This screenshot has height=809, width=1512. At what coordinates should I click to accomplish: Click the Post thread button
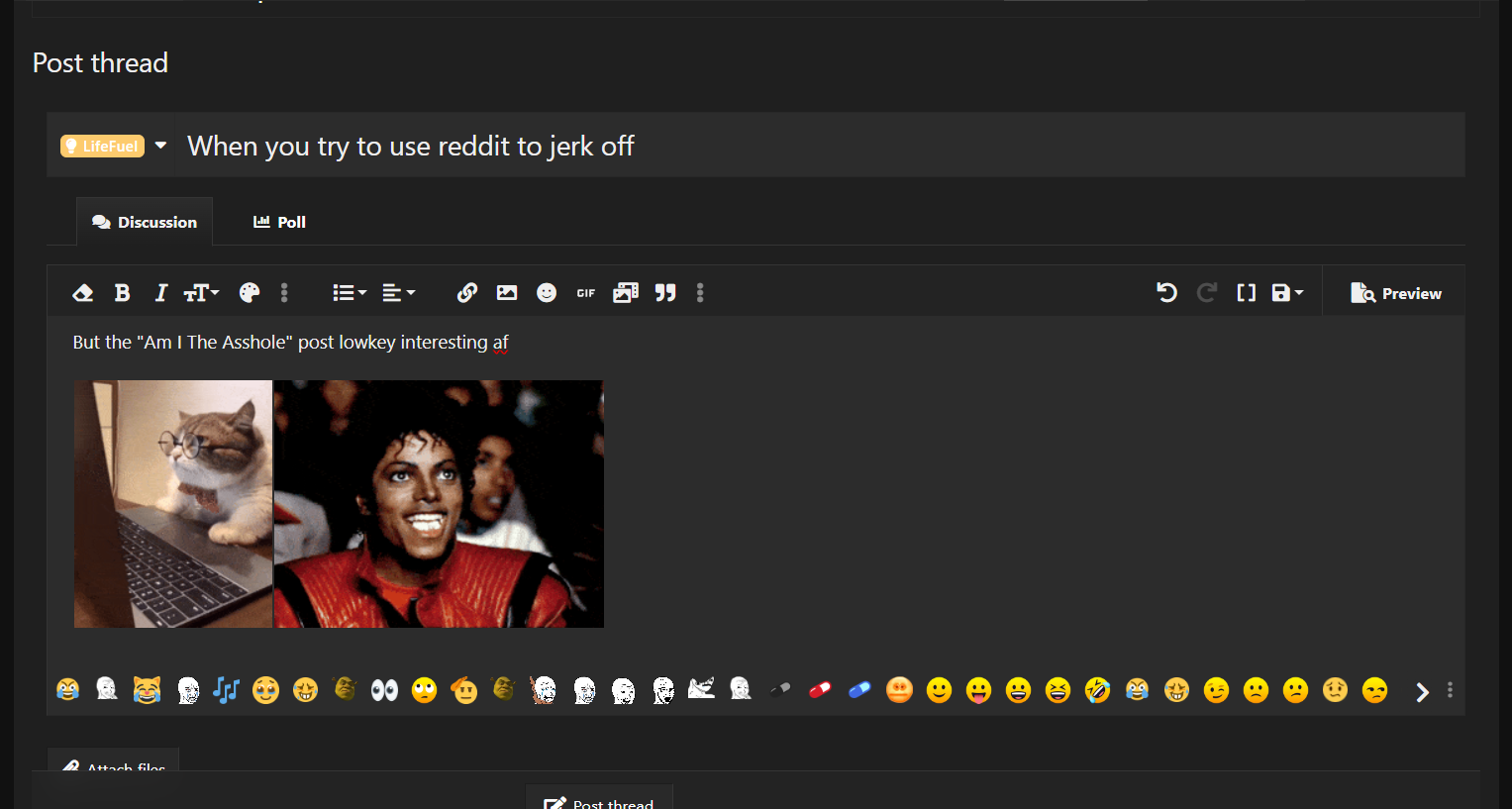(x=599, y=798)
